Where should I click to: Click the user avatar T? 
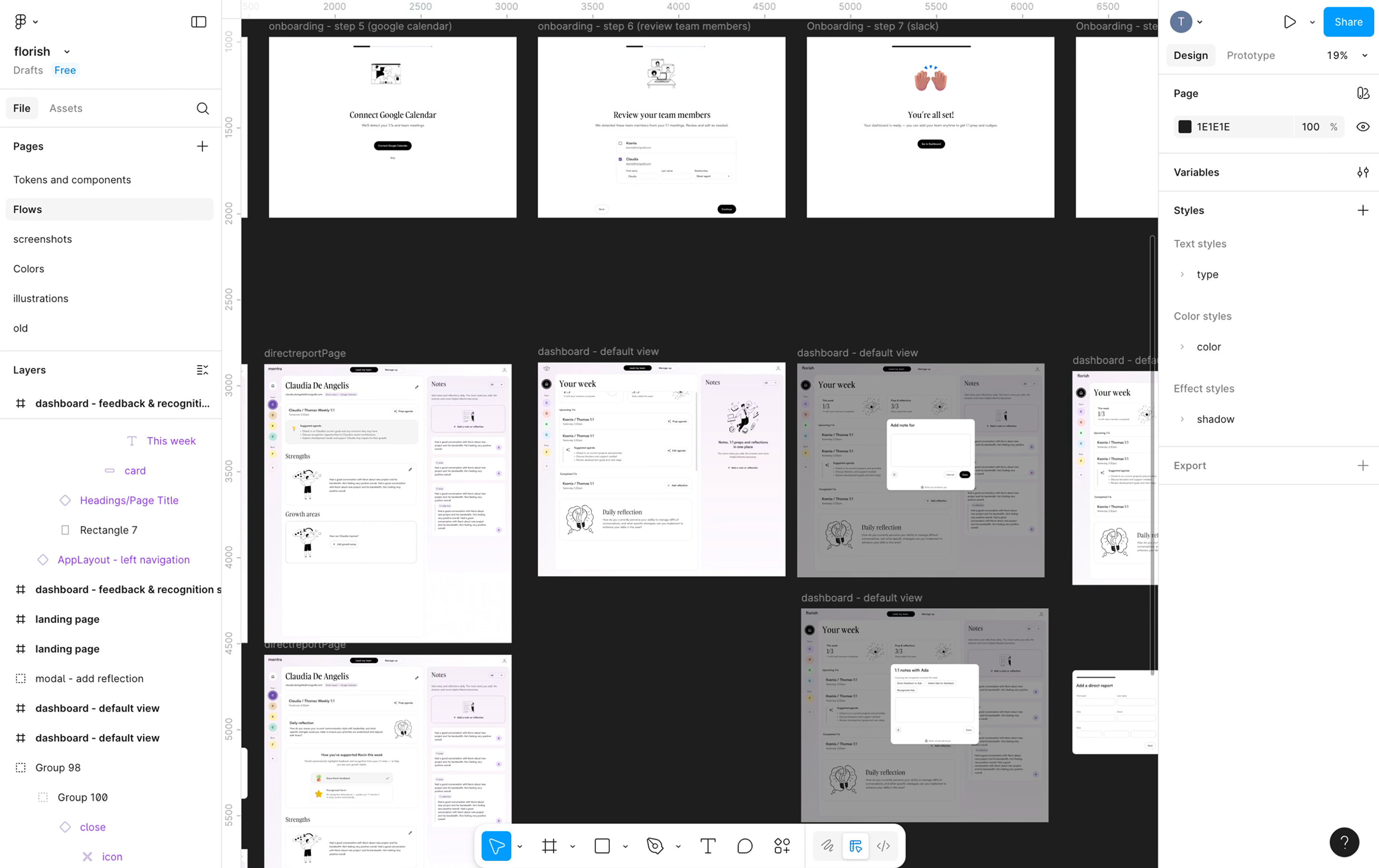point(1181,22)
